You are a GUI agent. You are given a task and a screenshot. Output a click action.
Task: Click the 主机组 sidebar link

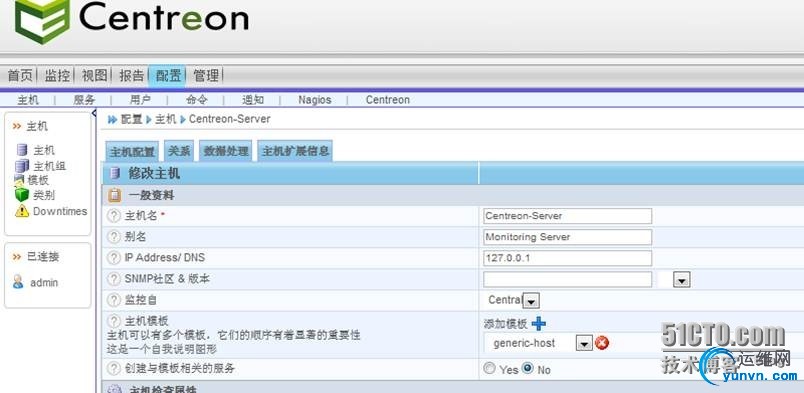tap(50, 166)
